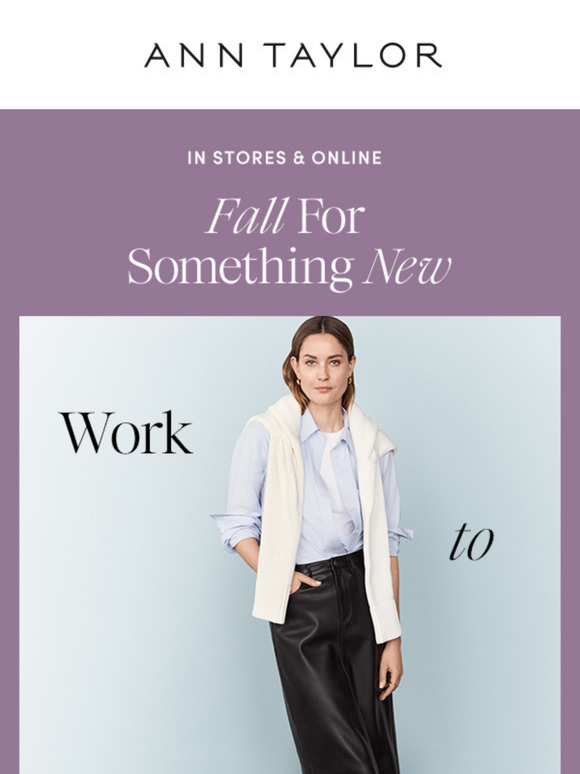The image size is (580, 774).
Task: Click the model's hand resting by the skirt
Action: pos(391,672)
